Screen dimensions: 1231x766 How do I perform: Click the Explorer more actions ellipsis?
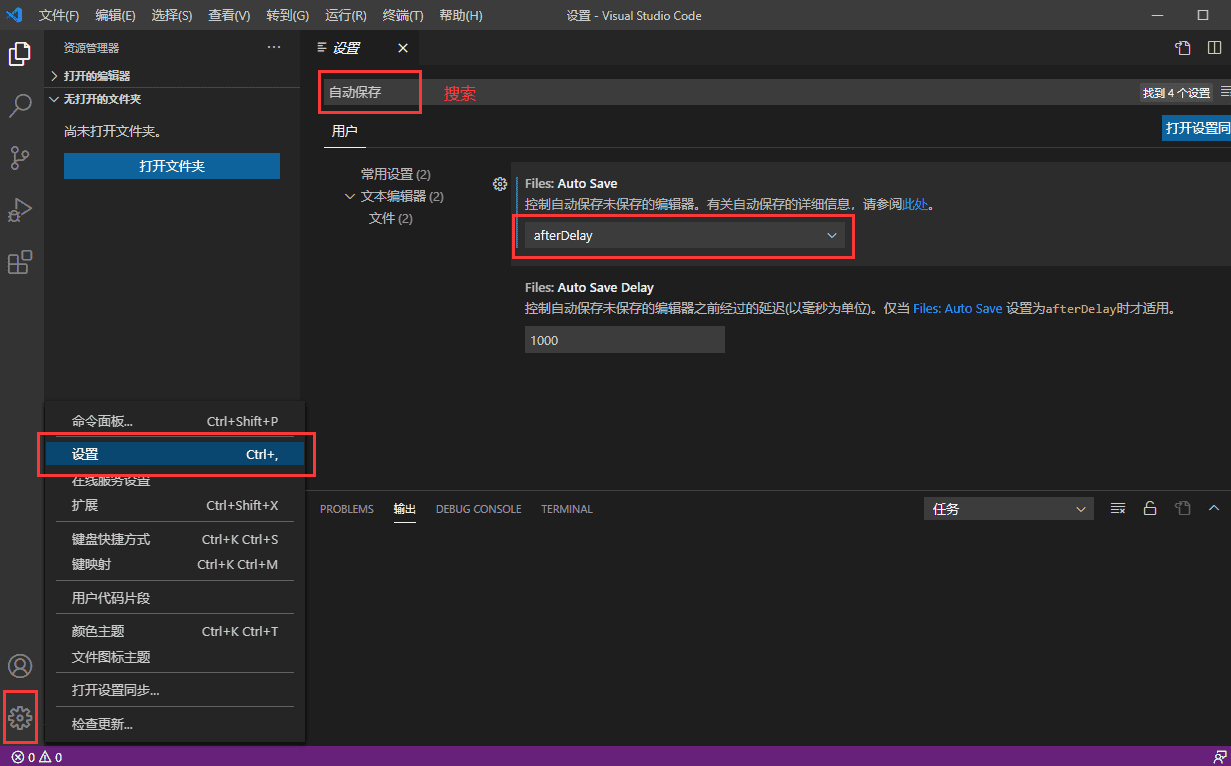tap(274, 47)
